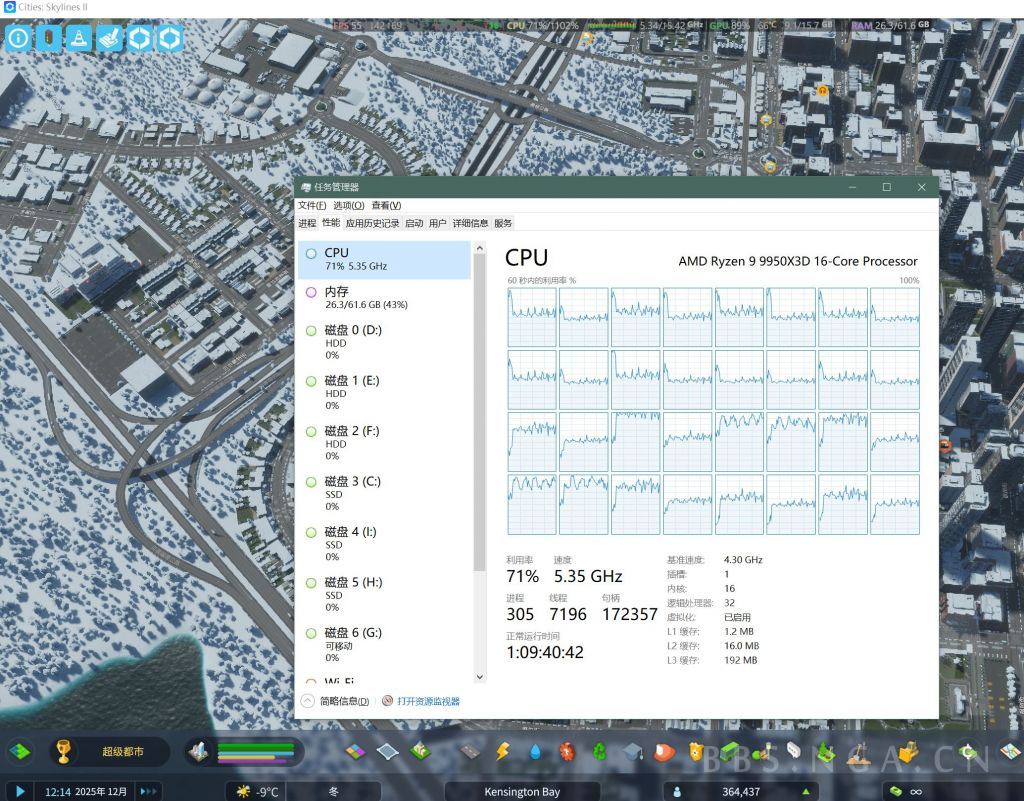Click the 打开资源监视器 link

click(428, 701)
